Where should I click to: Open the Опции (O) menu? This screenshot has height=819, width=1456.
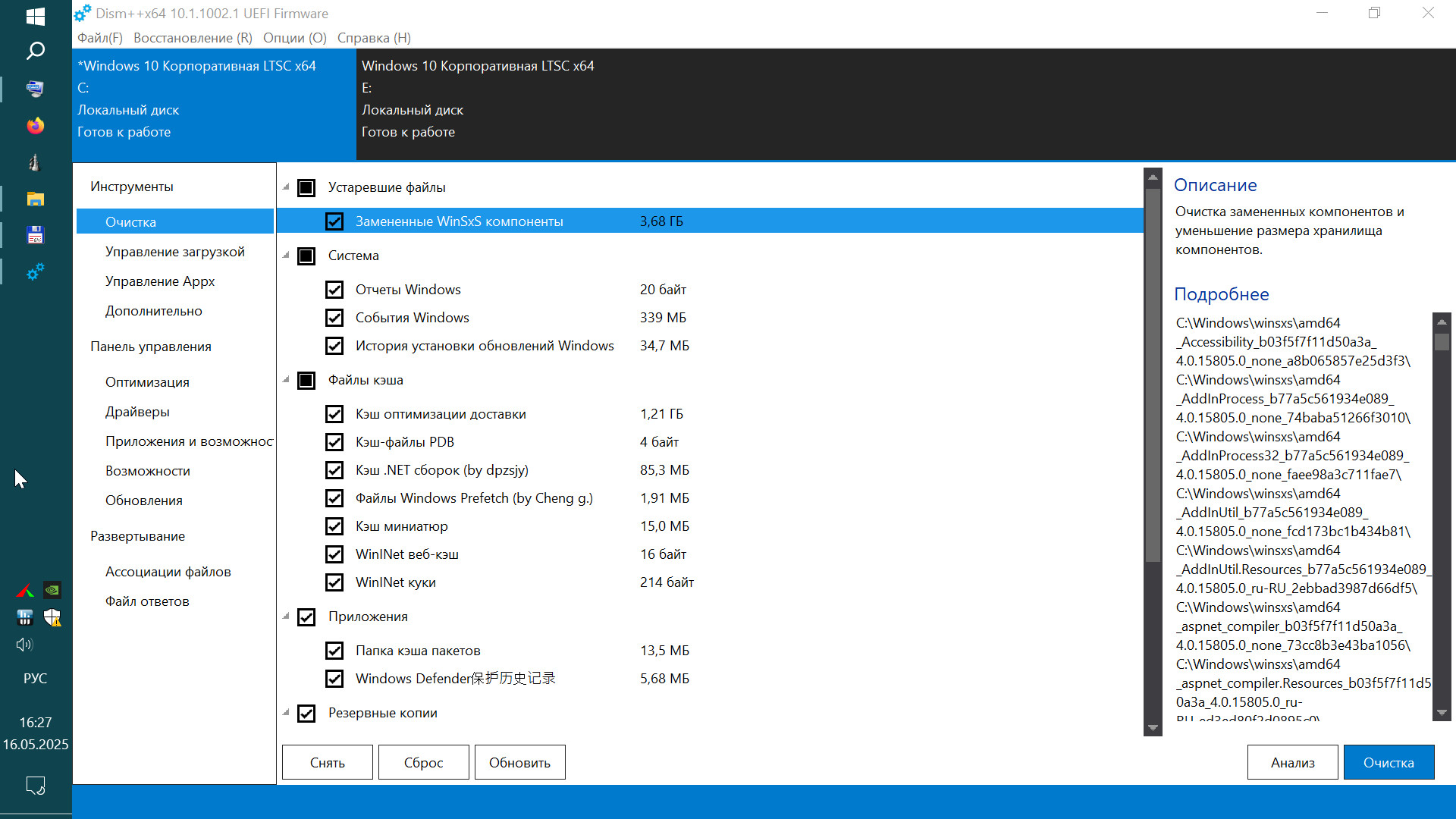(294, 38)
